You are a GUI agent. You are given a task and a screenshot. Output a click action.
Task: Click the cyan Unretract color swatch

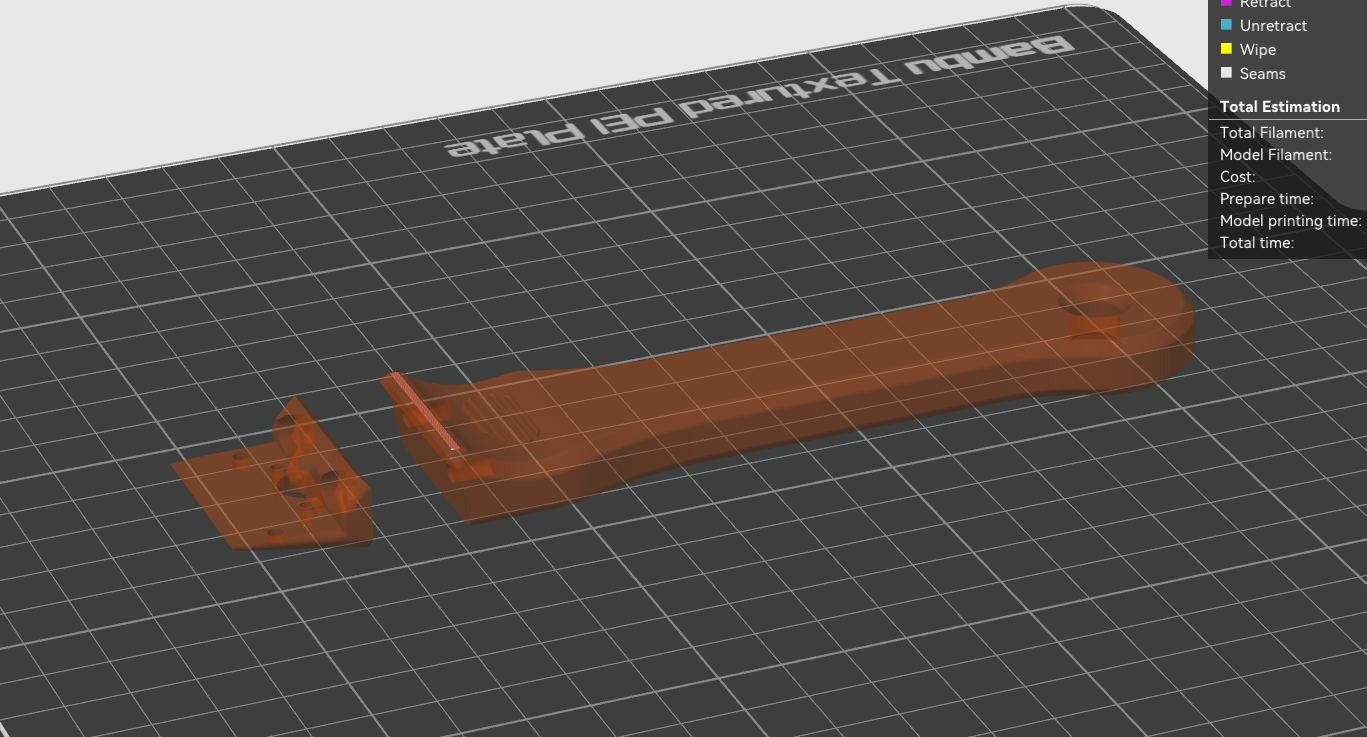[x=1227, y=25]
